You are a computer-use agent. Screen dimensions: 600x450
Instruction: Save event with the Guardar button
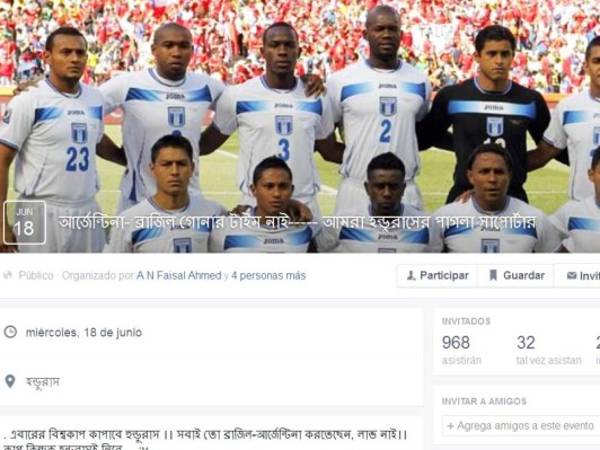point(516,276)
